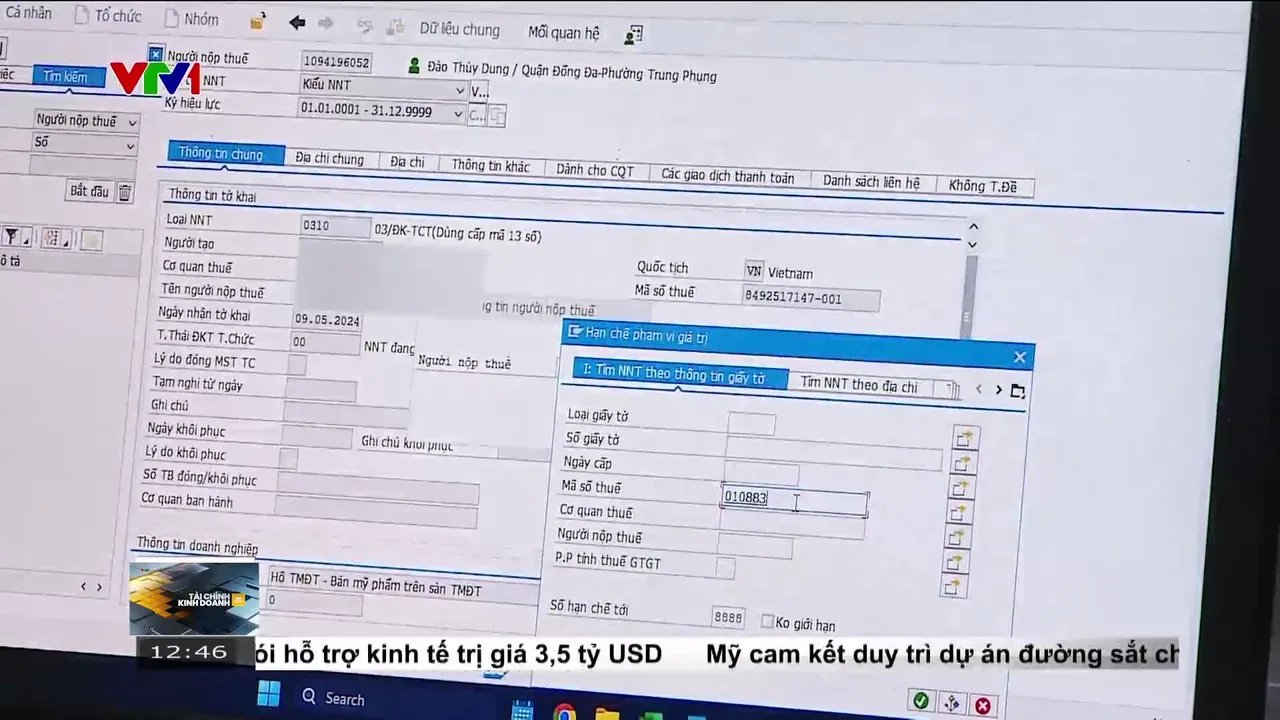
Task: Click the tab list folder icon in dialog
Action: (x=1018, y=390)
